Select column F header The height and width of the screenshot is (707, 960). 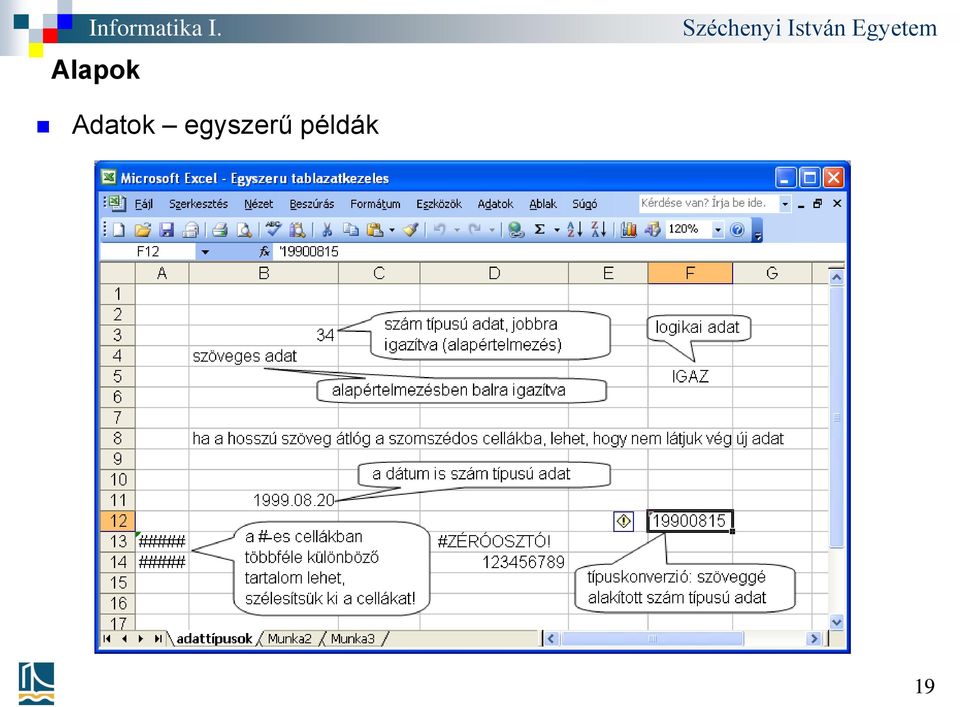click(690, 273)
